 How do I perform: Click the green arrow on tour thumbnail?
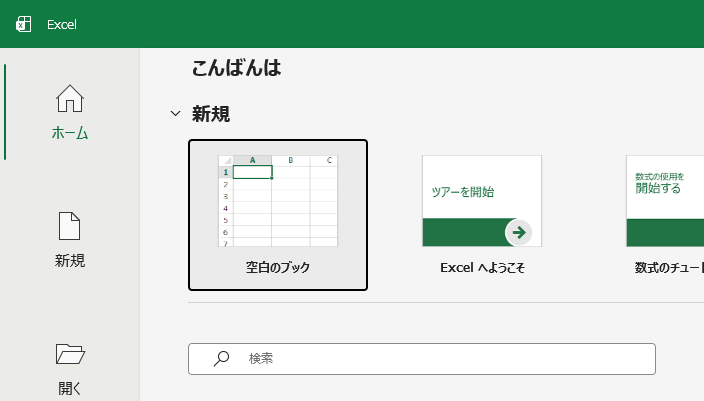pyautogui.click(x=518, y=232)
